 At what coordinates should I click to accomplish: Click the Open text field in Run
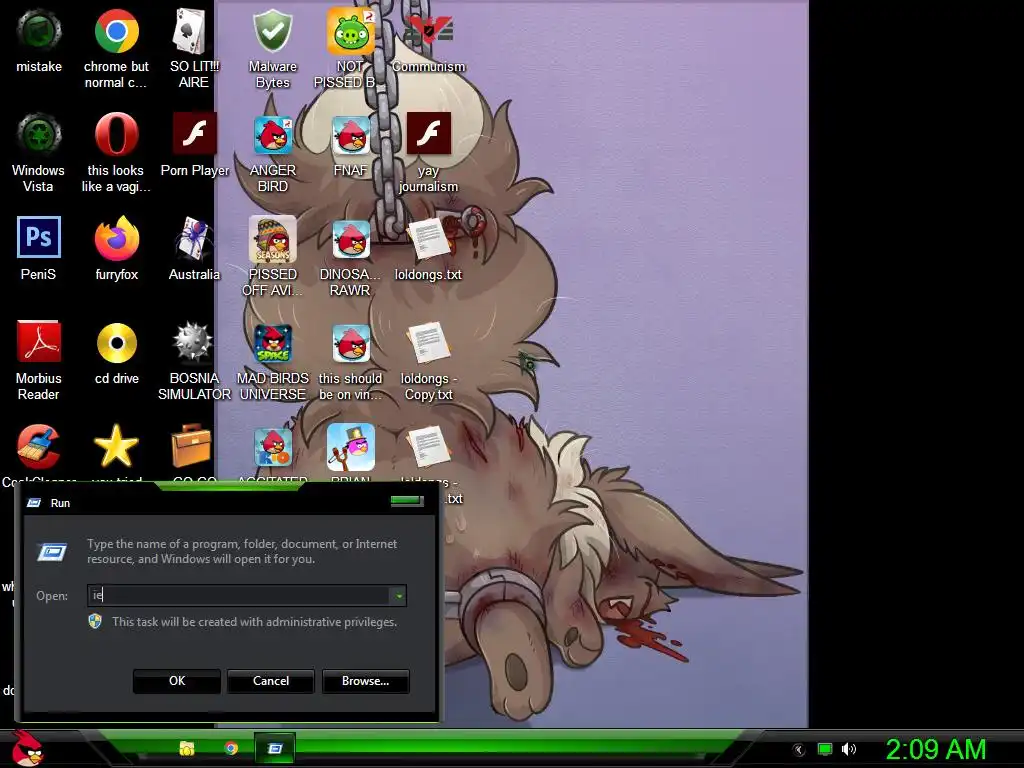tap(239, 595)
